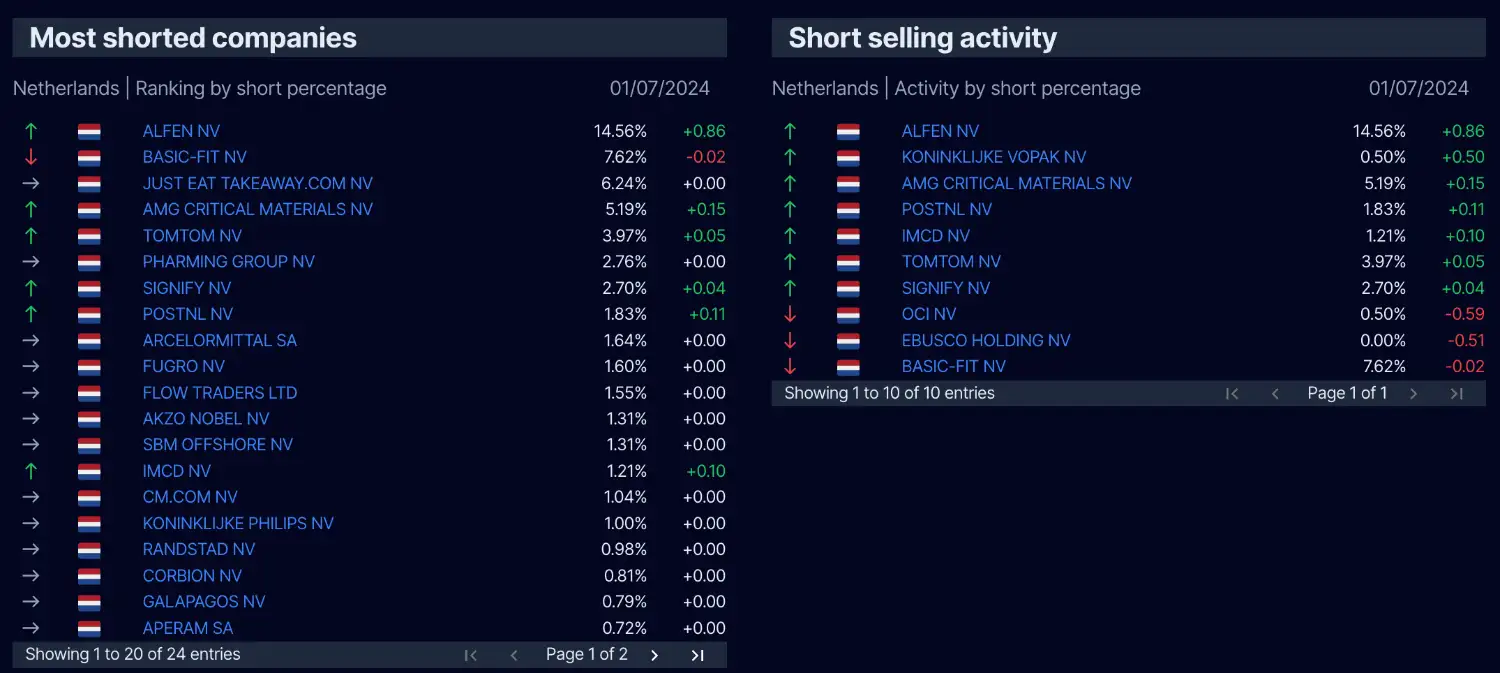Image resolution: width=1500 pixels, height=673 pixels.
Task: Click first-page icon in Short selling activity pagination
Action: pos(1232,393)
